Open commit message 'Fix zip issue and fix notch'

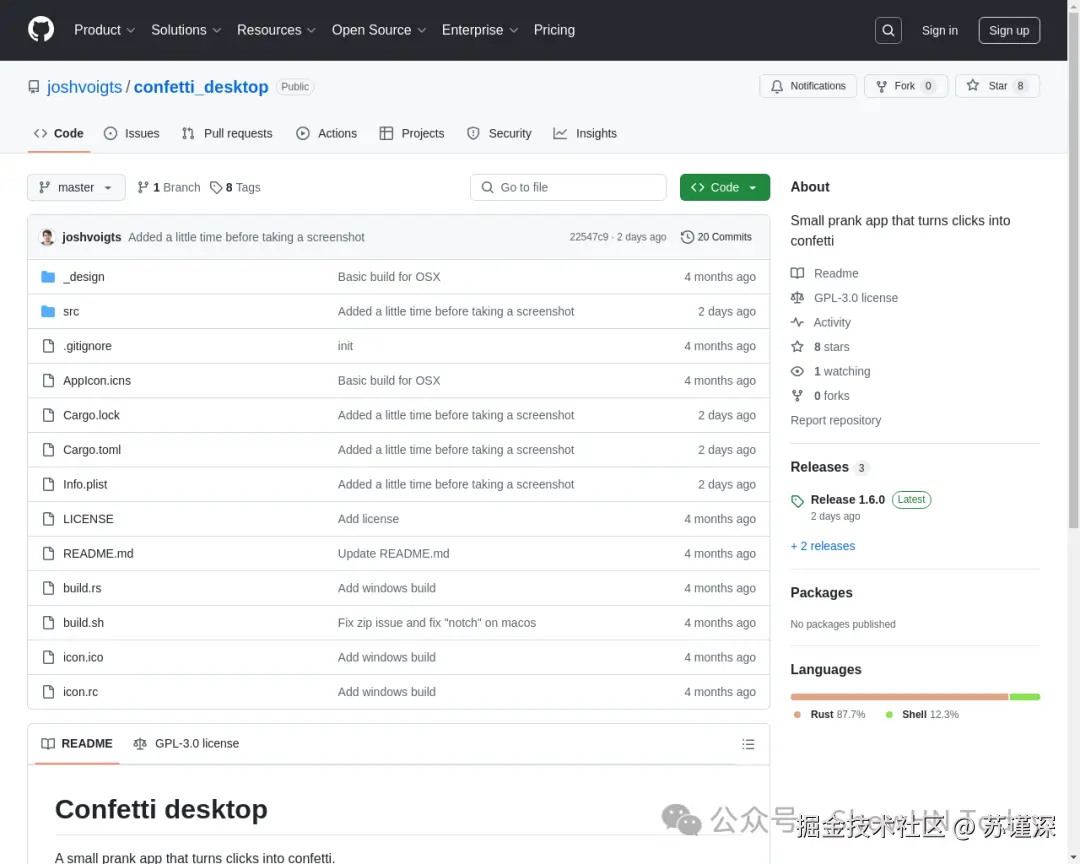click(x=437, y=623)
